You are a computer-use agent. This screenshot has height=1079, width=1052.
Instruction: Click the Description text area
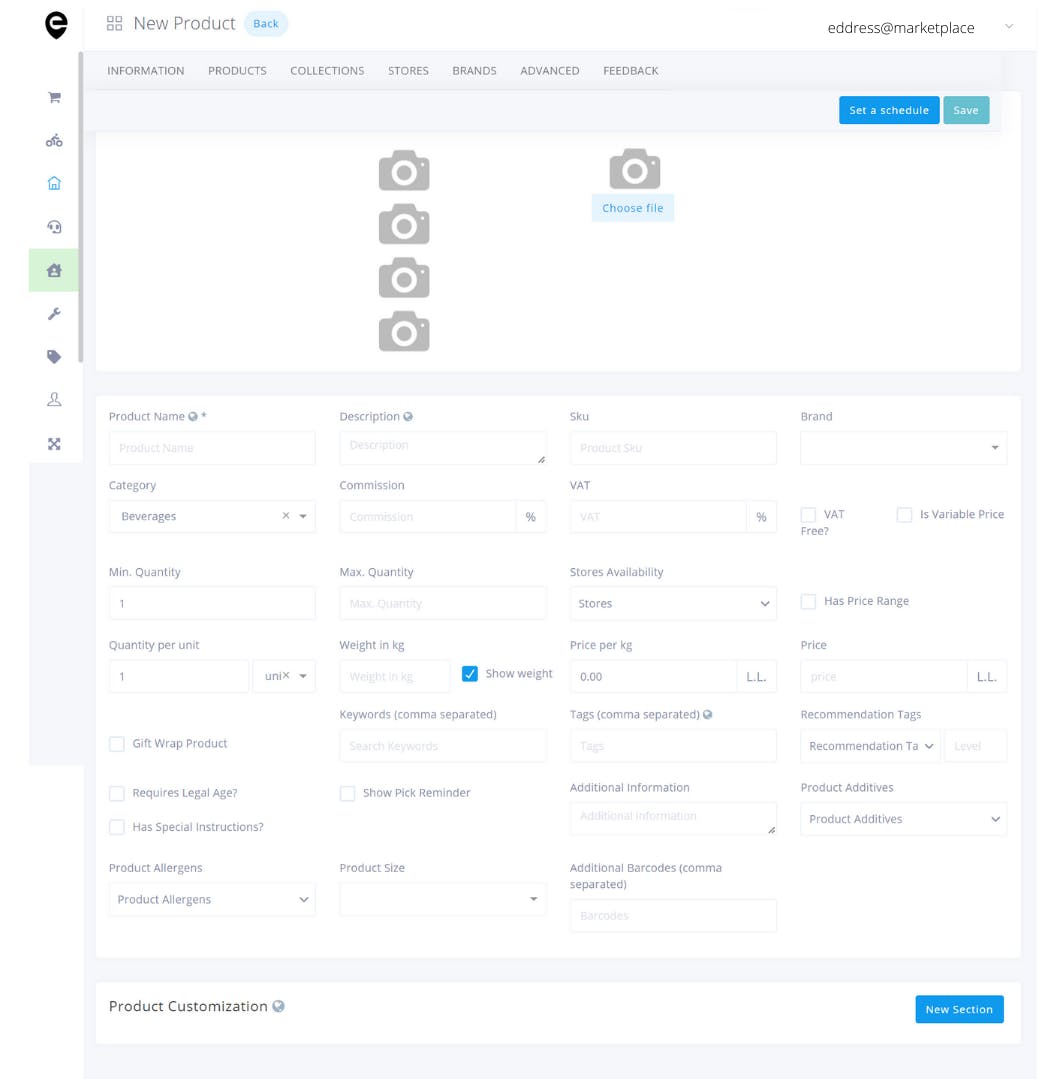(x=442, y=448)
